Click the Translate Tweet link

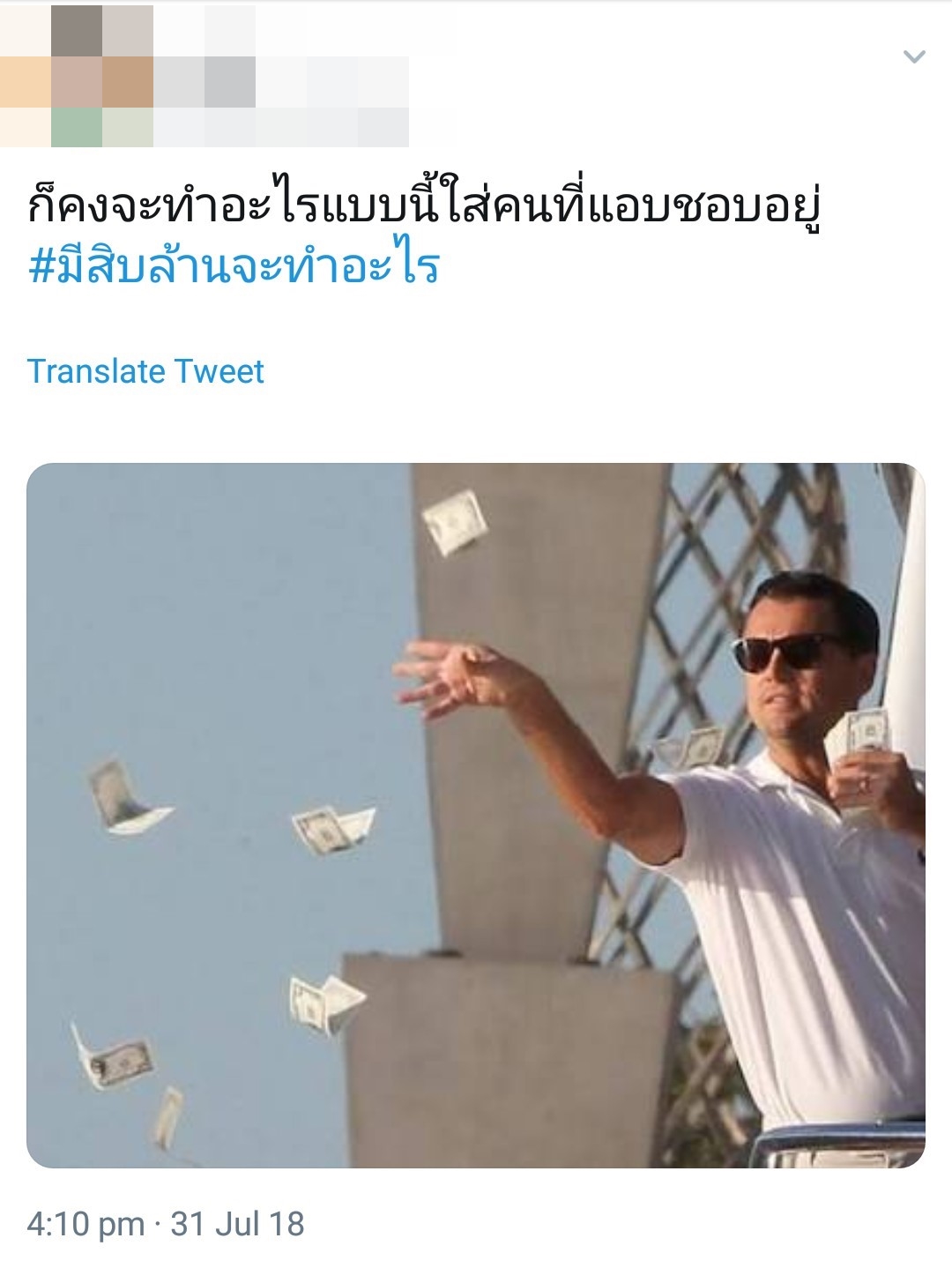[145, 371]
